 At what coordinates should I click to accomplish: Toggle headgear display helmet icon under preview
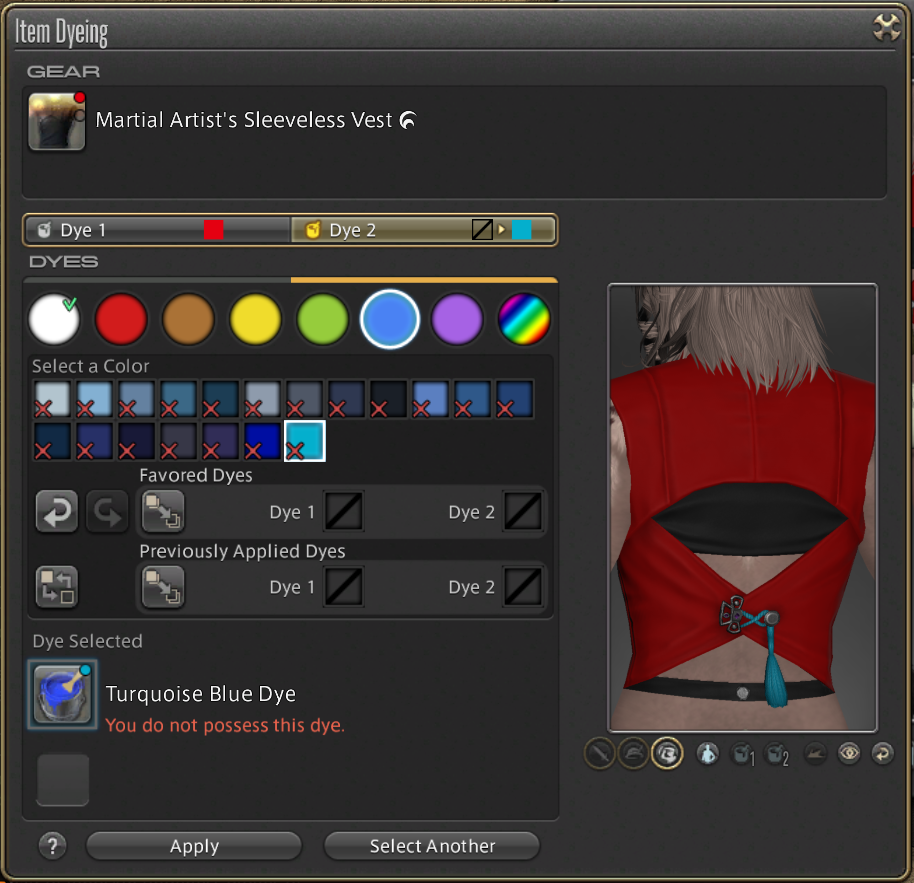point(634,754)
